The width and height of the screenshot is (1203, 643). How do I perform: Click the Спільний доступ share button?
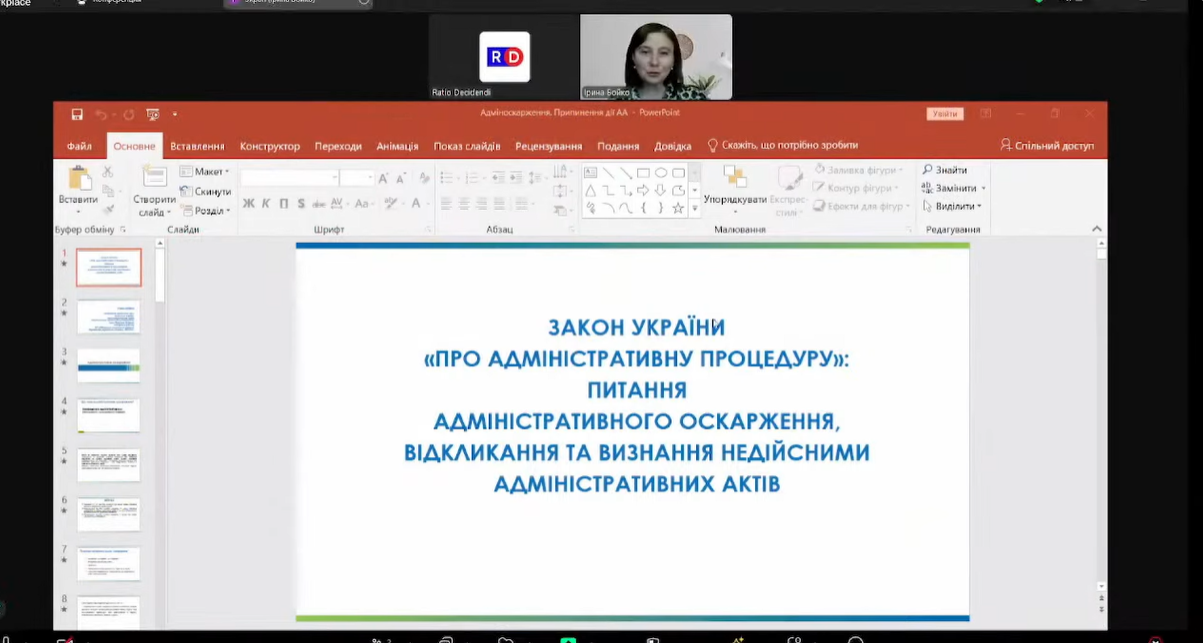point(1047,146)
